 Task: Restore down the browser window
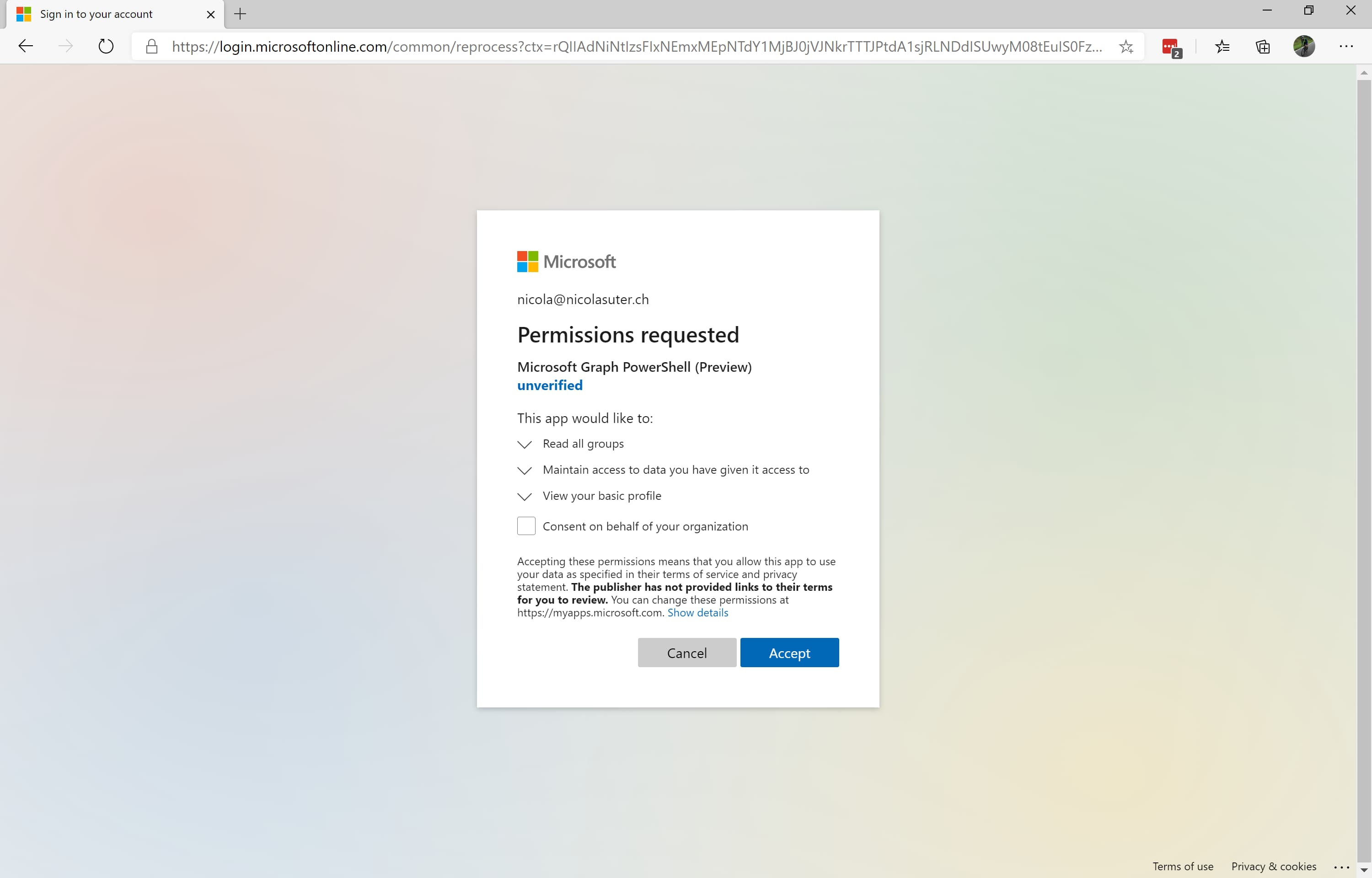click(1309, 10)
